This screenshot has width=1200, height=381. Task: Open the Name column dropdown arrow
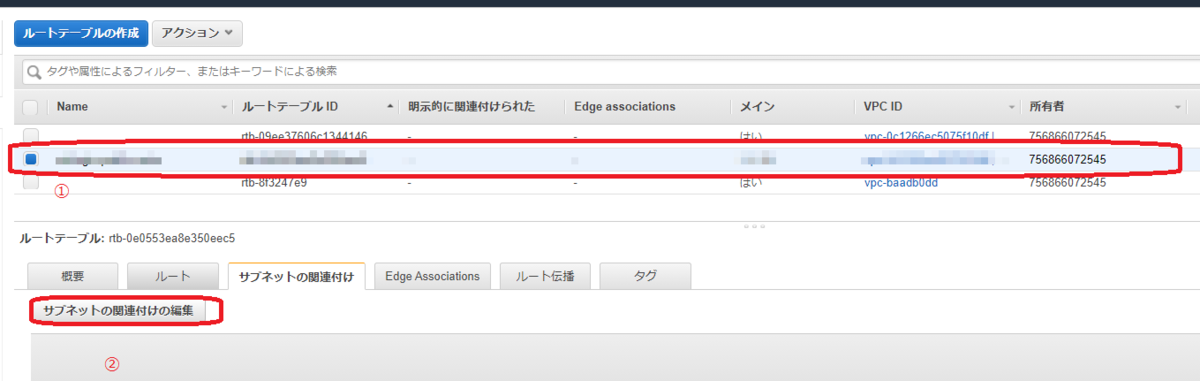(x=224, y=107)
